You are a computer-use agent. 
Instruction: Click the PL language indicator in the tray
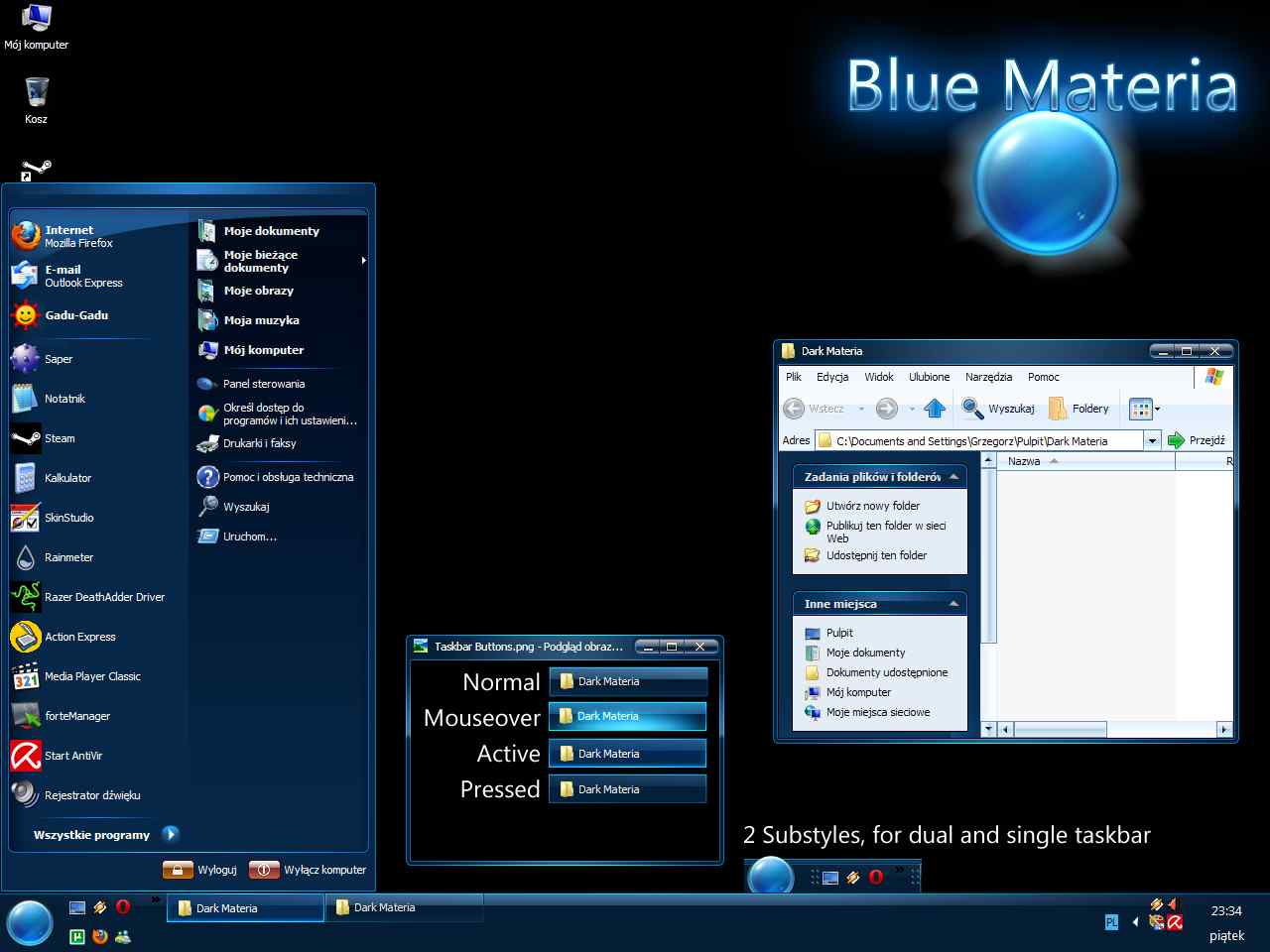click(1111, 922)
